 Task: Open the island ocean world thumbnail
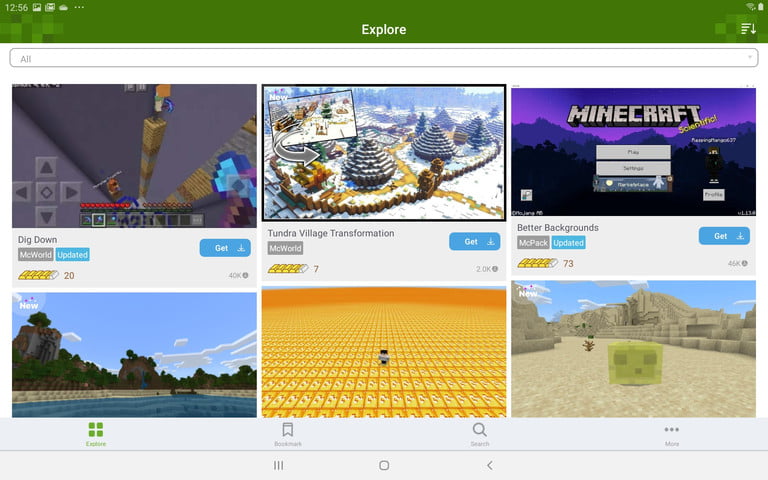(x=134, y=355)
